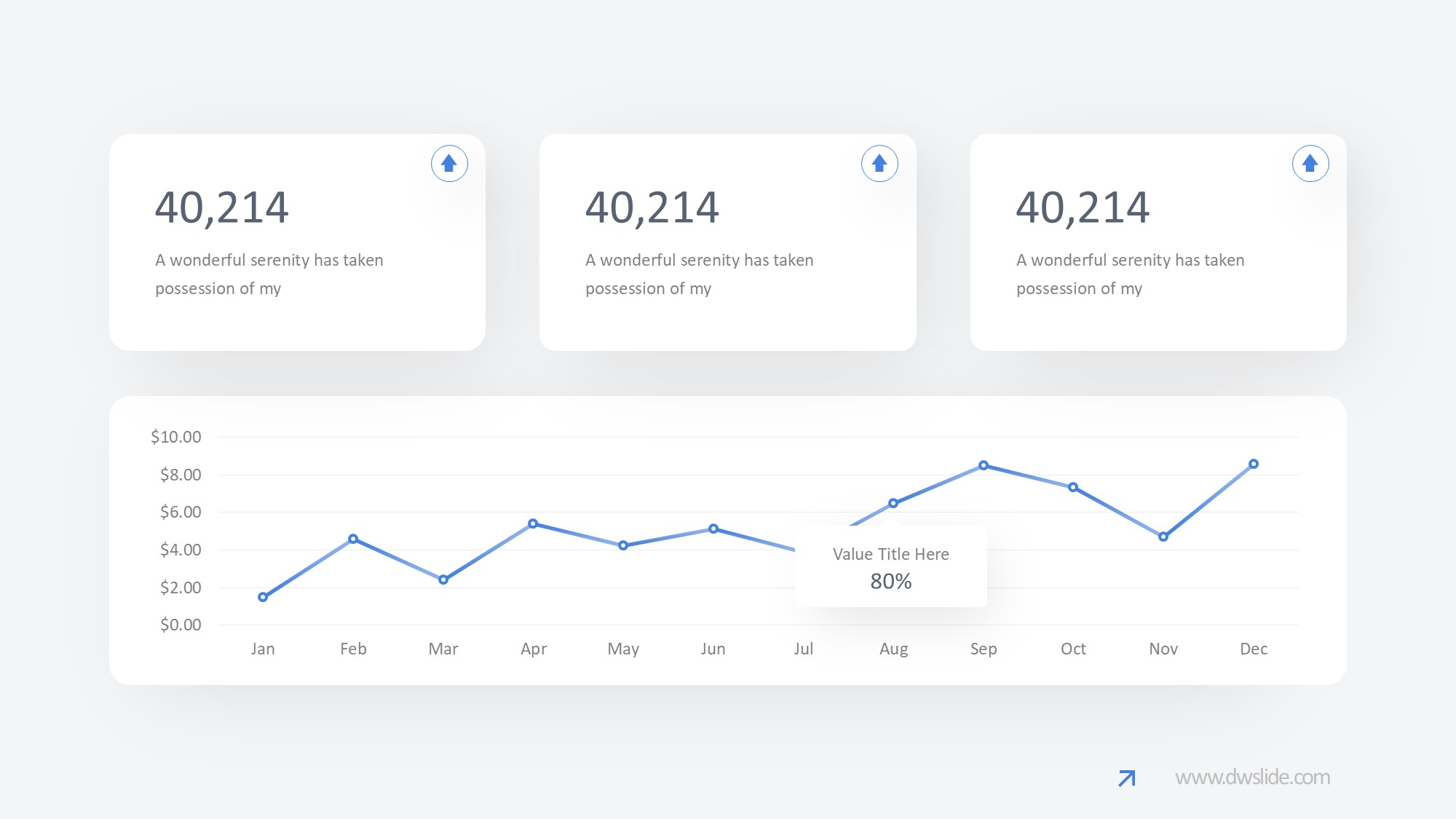Image resolution: width=1456 pixels, height=819 pixels.
Task: Click the May data point marker
Action: pos(623,545)
